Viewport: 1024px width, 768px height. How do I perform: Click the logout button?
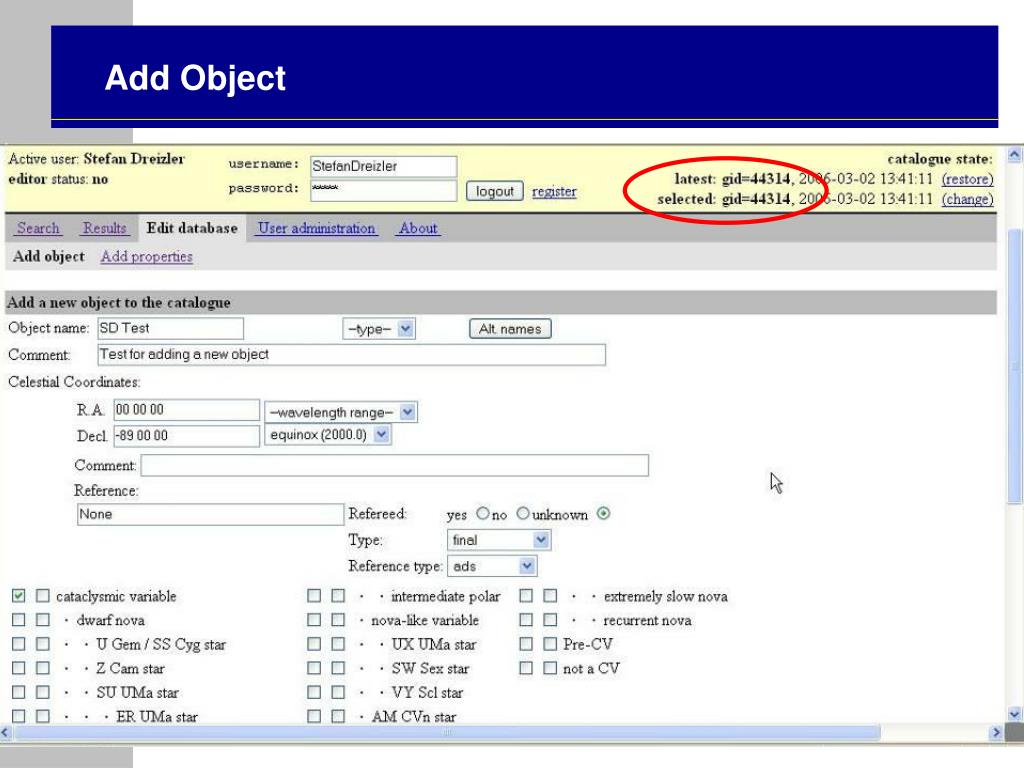pos(494,191)
